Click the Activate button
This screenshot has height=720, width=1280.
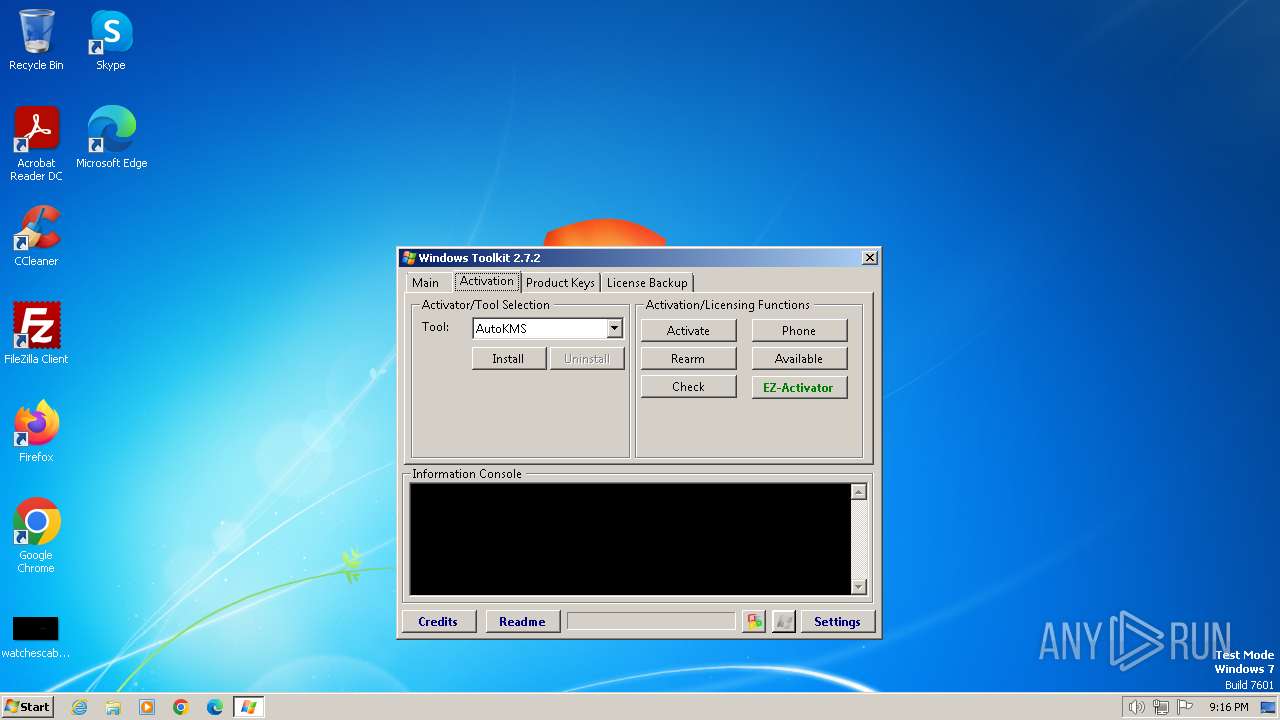coord(688,330)
